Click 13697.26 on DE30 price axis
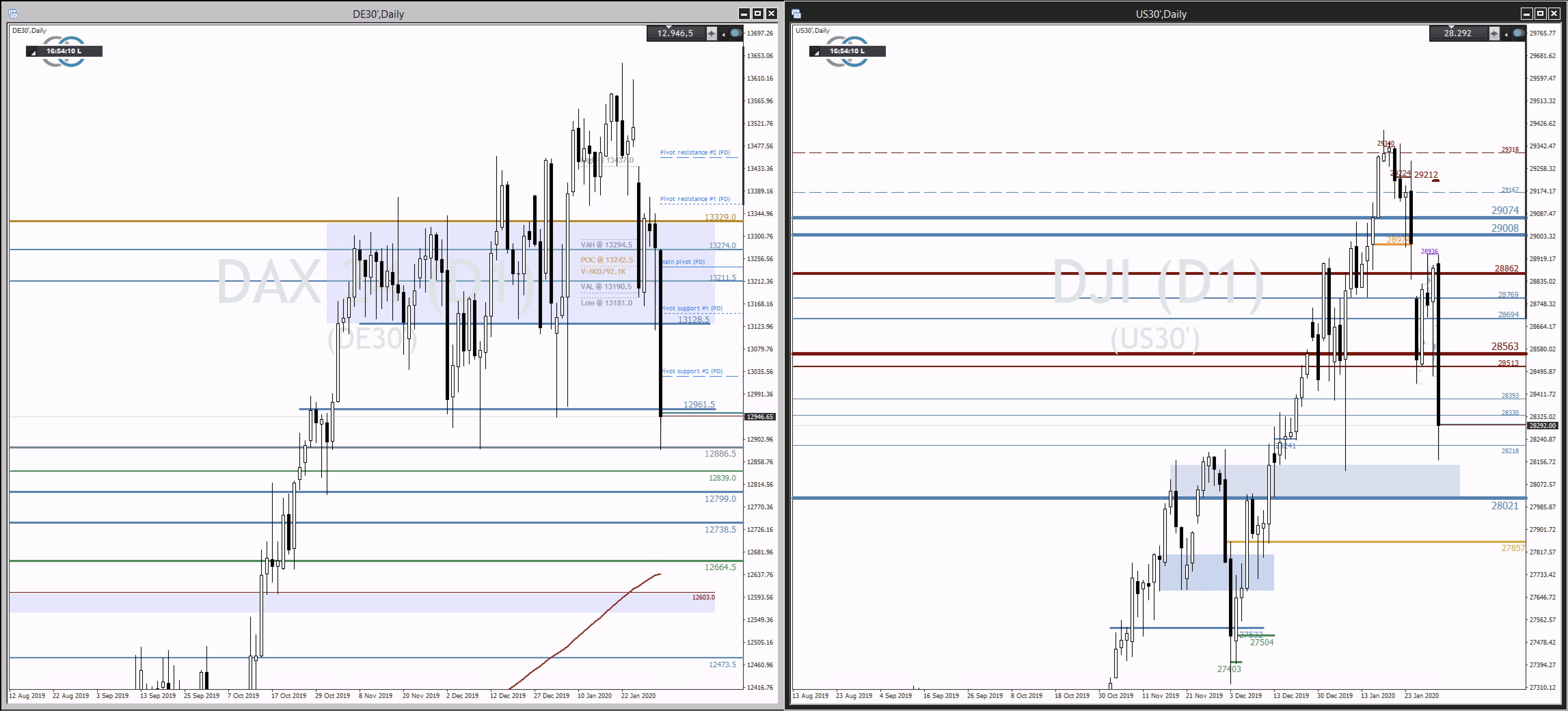This screenshot has height=711, width=1568. tap(760, 33)
